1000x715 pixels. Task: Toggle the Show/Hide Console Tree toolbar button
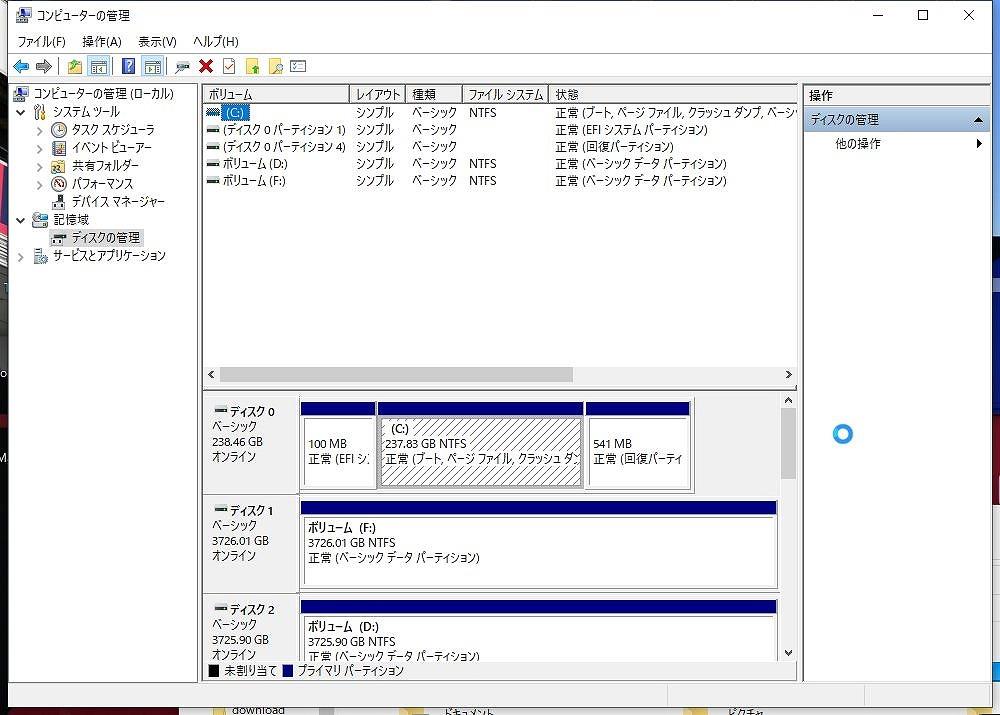[x=99, y=66]
